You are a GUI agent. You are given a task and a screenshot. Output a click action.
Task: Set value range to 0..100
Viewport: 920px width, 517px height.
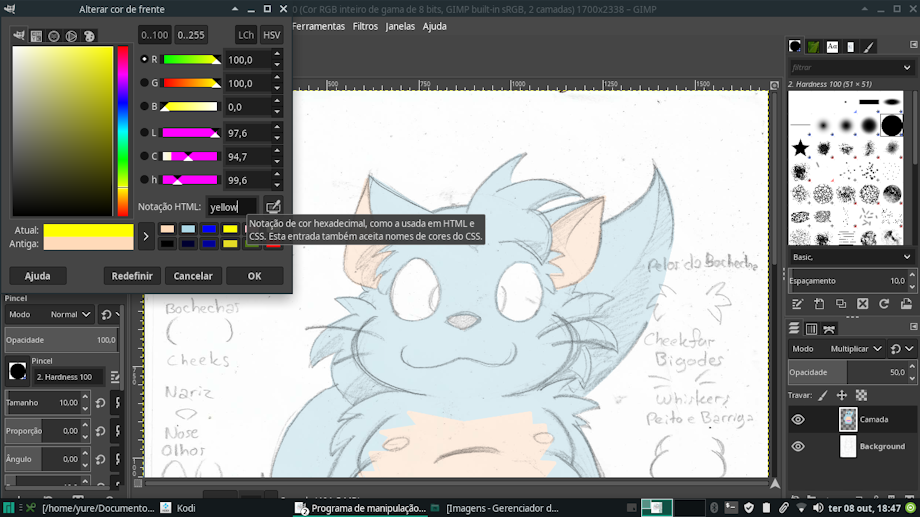[154, 35]
